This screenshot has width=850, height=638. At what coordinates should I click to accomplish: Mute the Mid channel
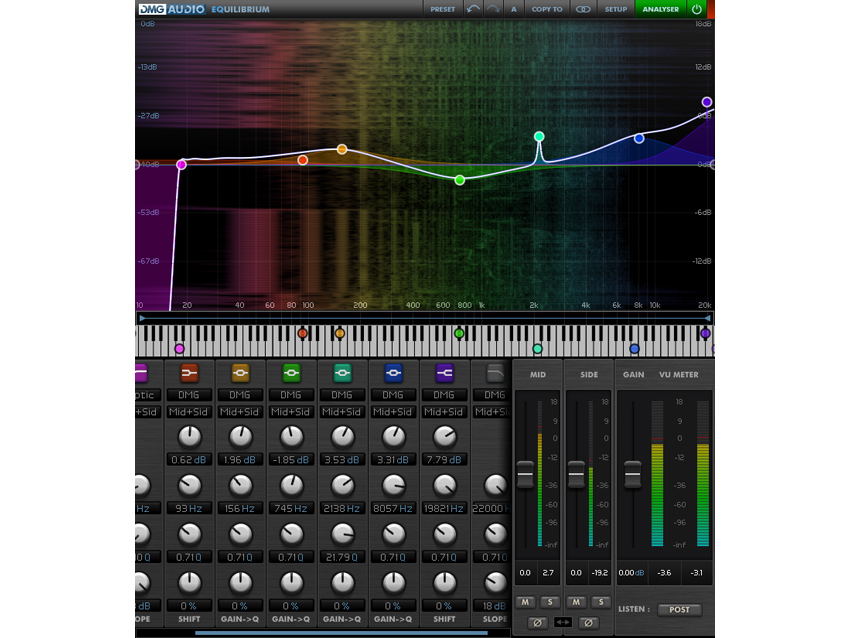[525, 602]
